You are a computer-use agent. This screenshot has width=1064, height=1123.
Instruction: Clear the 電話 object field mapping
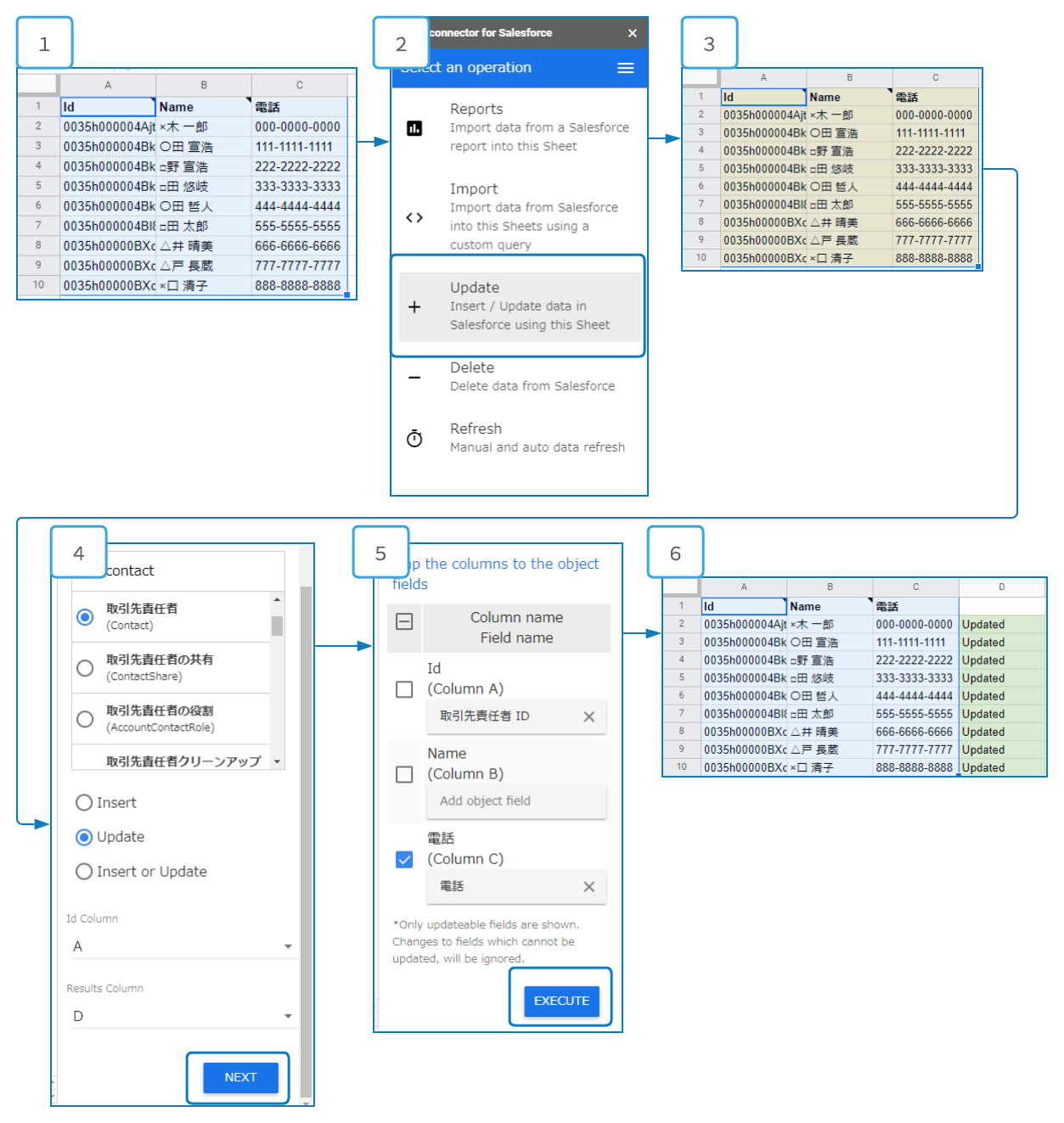(589, 886)
